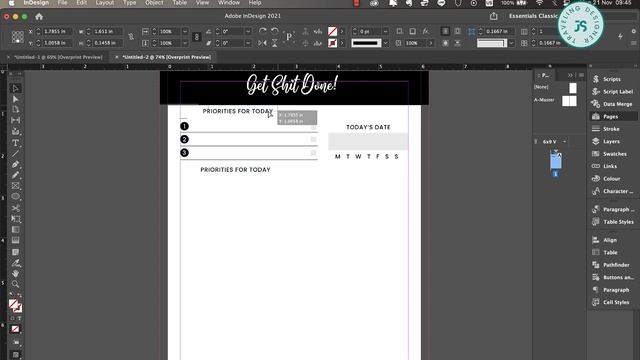Select the Free Transform tool

(x=16, y=219)
